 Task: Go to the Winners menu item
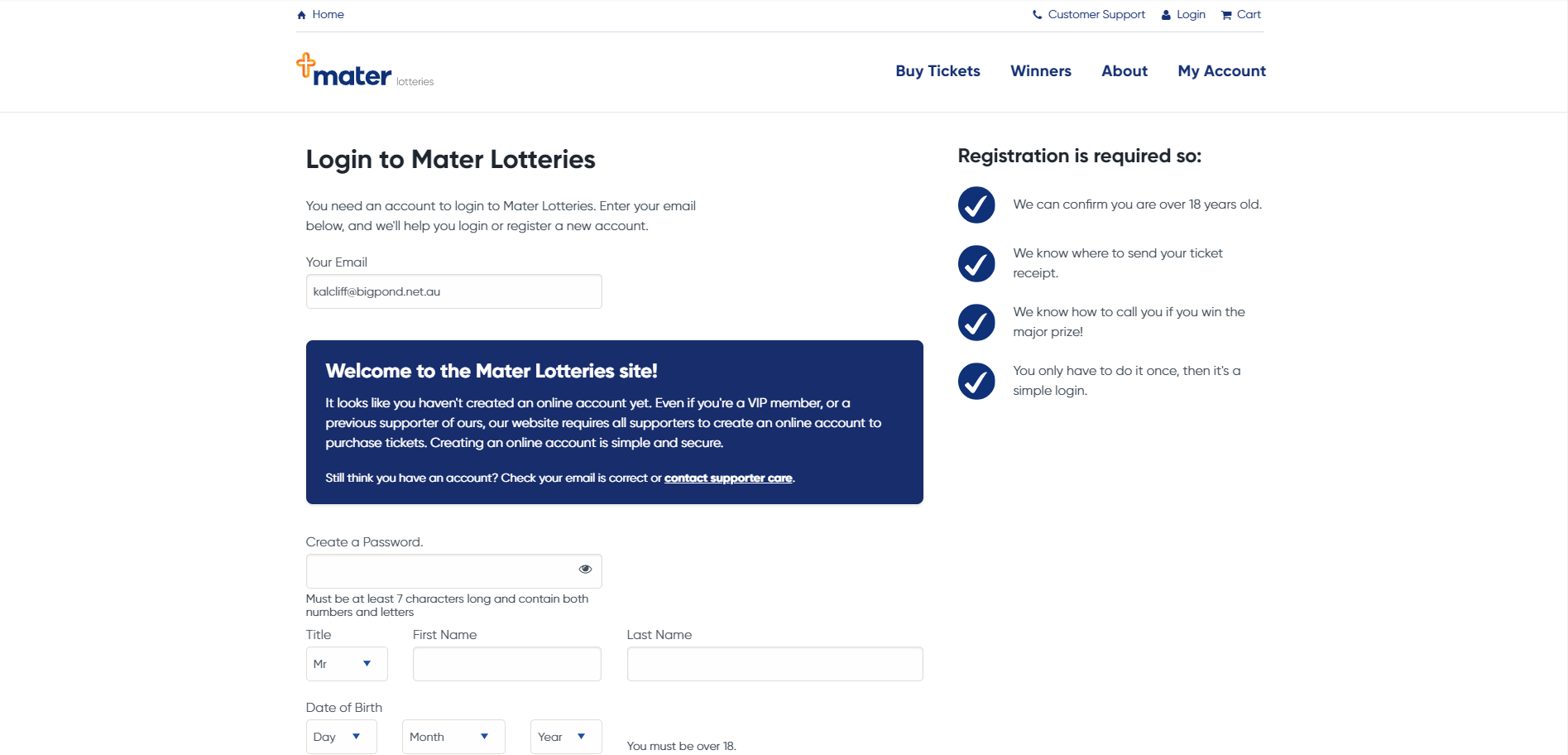pos(1041,71)
